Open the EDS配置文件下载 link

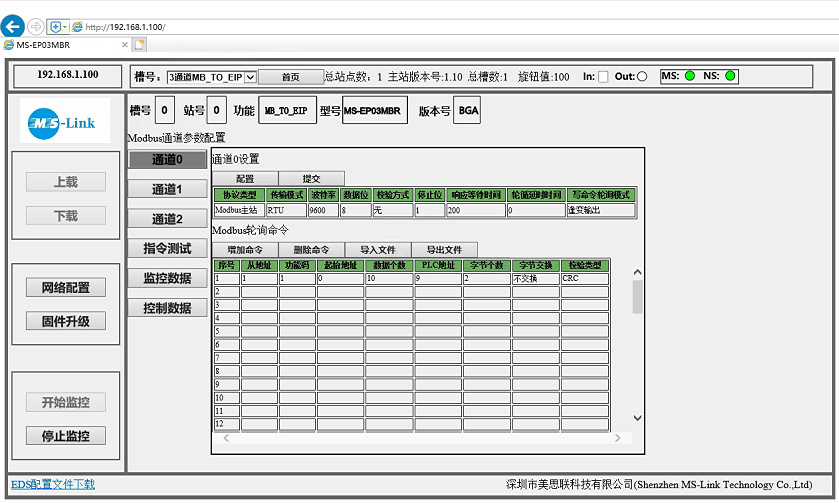coord(53,484)
